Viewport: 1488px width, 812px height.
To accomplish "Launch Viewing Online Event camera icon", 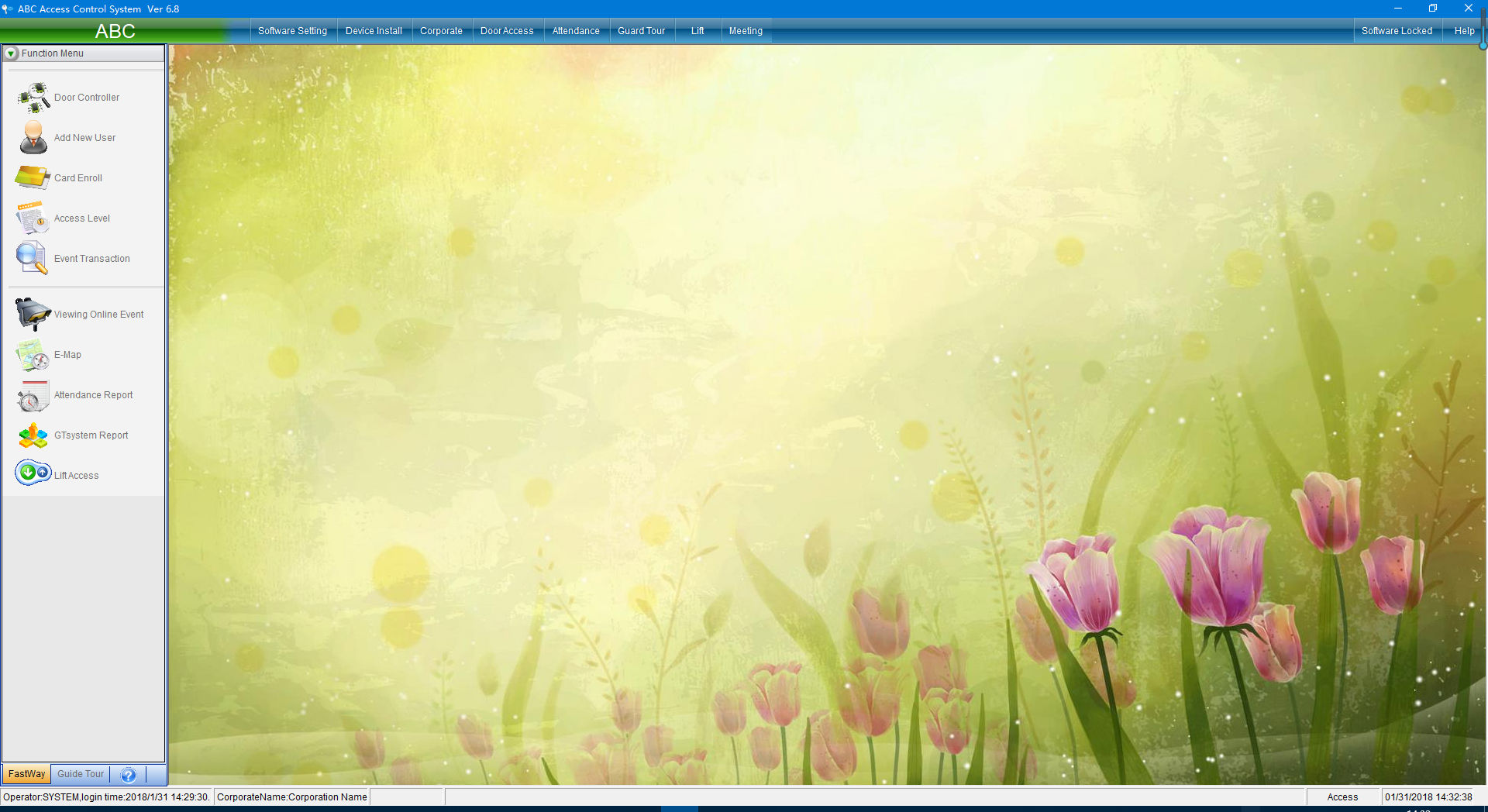I will tap(33, 315).
